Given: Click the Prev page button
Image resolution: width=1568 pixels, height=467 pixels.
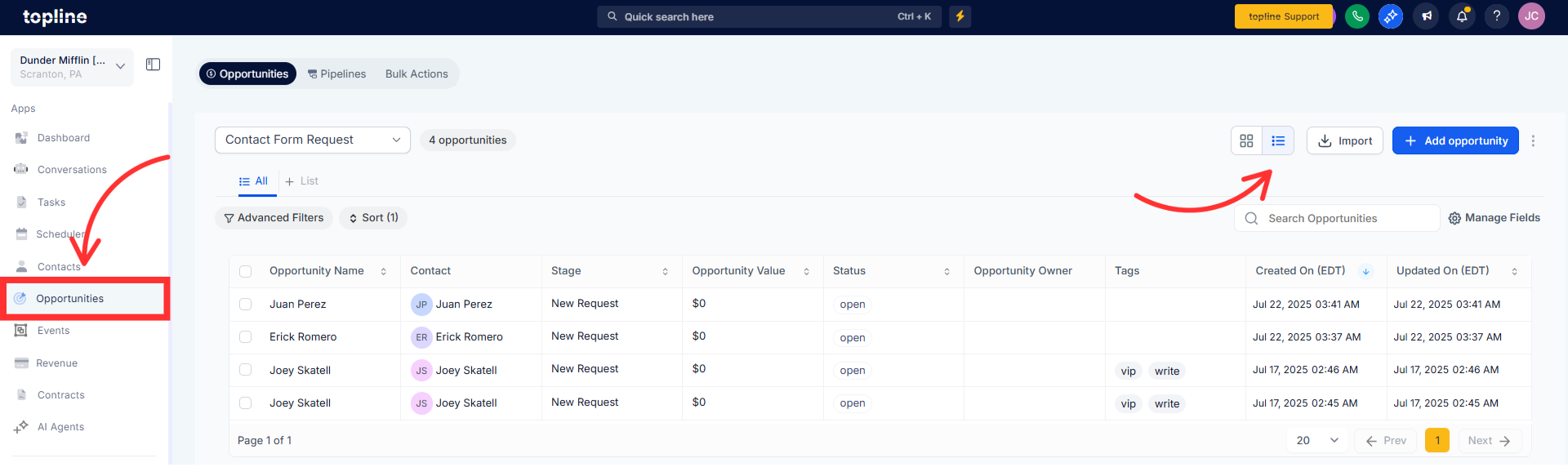Looking at the screenshot, I should pos(1386,440).
